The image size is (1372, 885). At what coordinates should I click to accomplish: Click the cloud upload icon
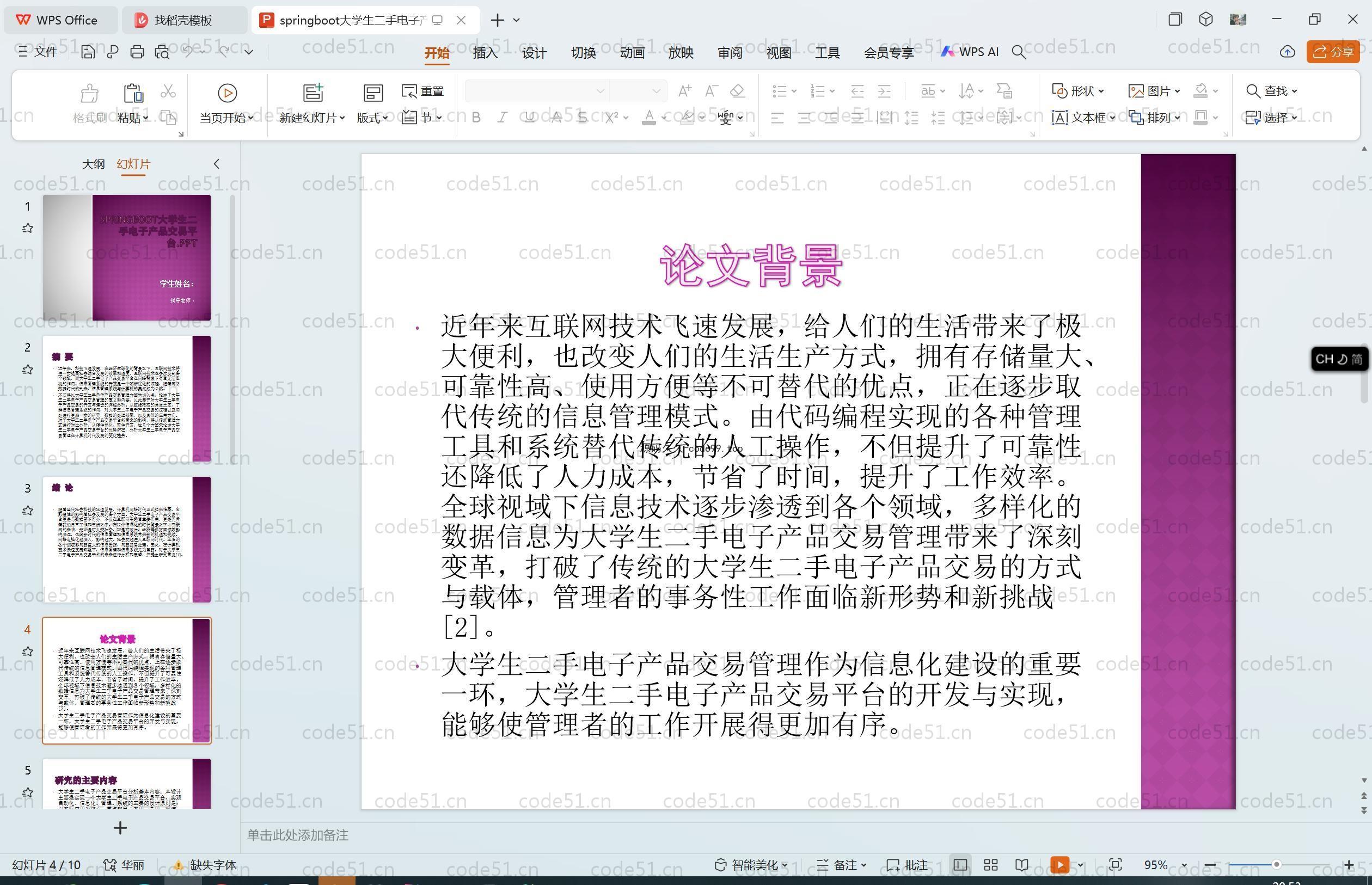1287,52
